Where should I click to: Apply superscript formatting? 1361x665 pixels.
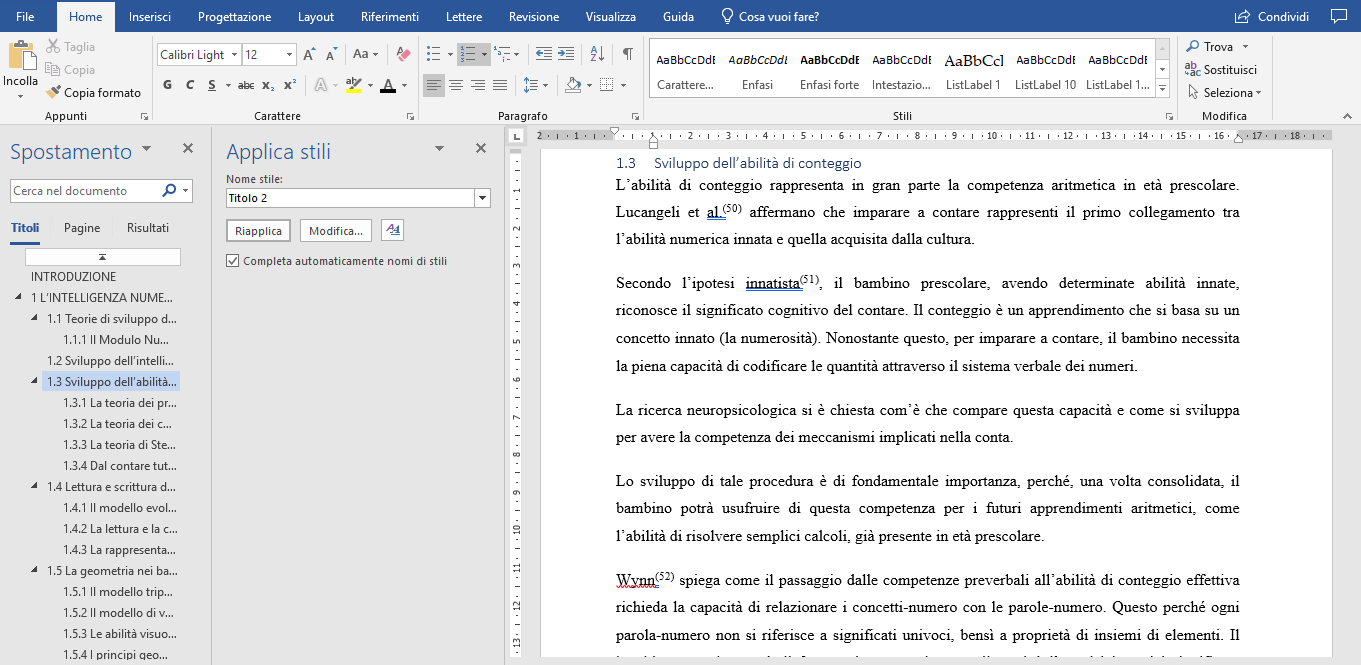click(290, 85)
